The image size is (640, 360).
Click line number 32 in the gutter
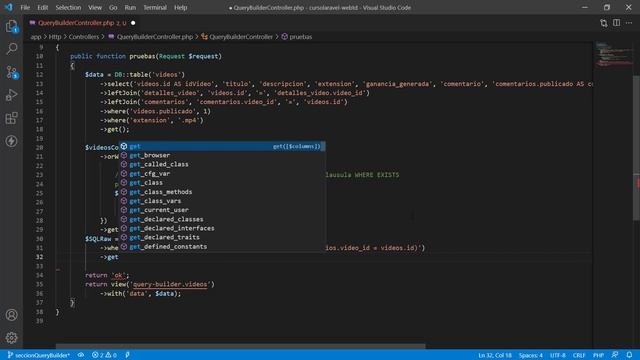(x=39, y=257)
